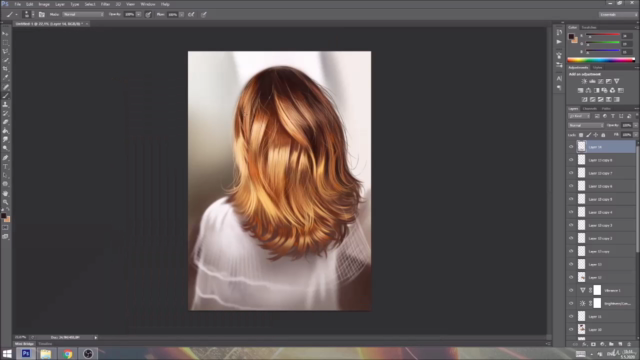Select the Hand tool

click(x=5, y=193)
